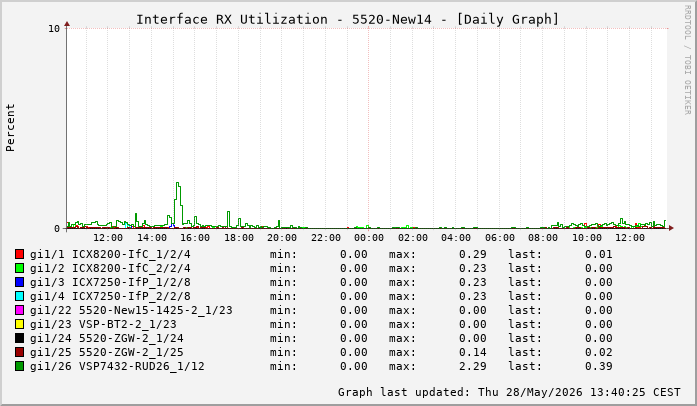Click the dark green gi1/26 legend swatch
This screenshot has height=406, width=697.
click(x=19, y=366)
